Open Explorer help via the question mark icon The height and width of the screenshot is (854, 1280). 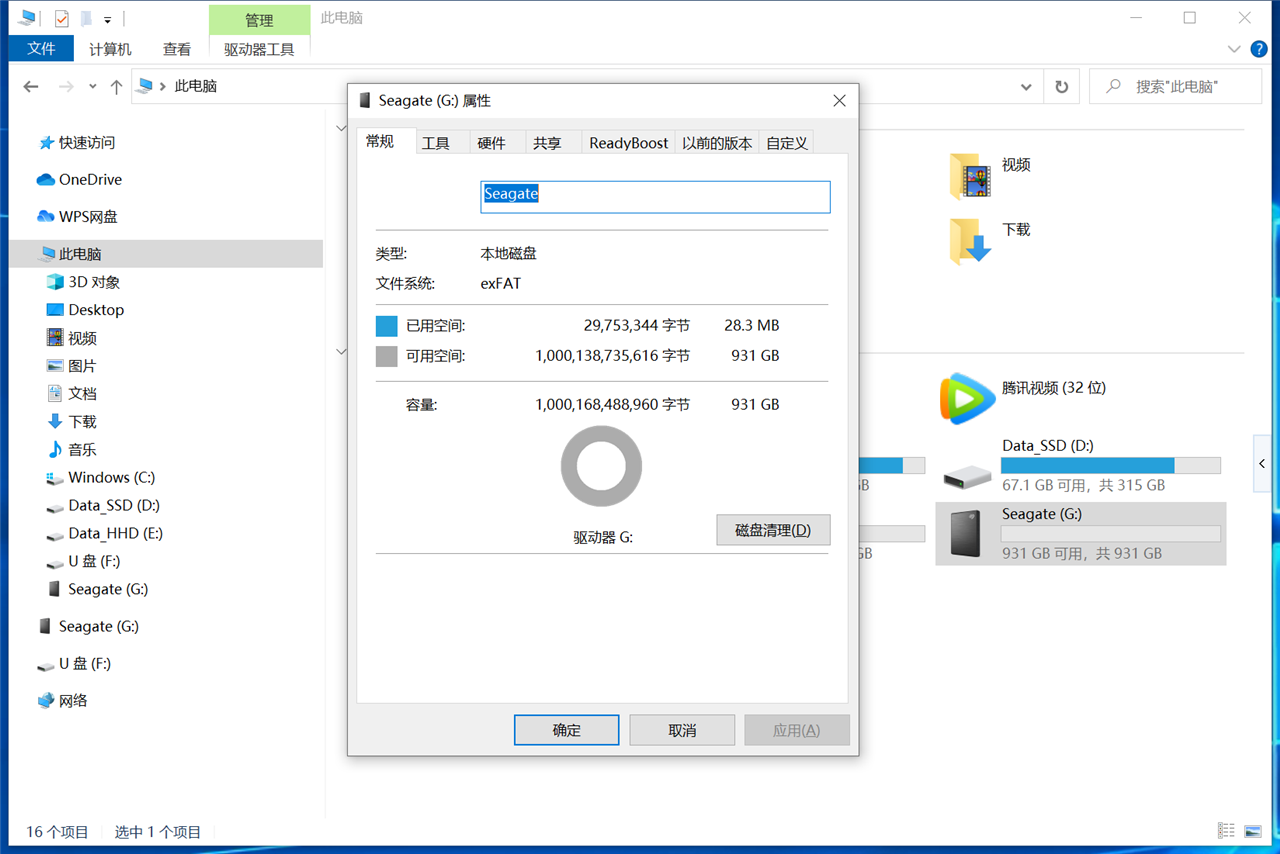coord(1259,49)
